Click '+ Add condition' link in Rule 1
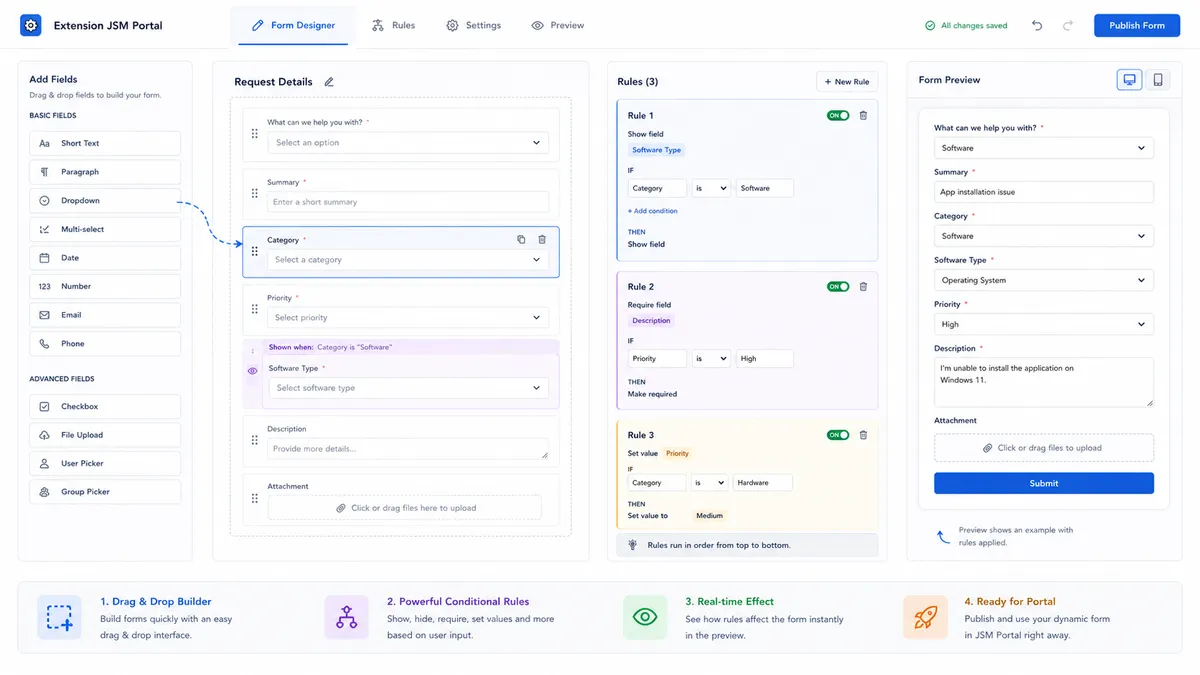Image resolution: width=1200 pixels, height=675 pixels. 653,211
